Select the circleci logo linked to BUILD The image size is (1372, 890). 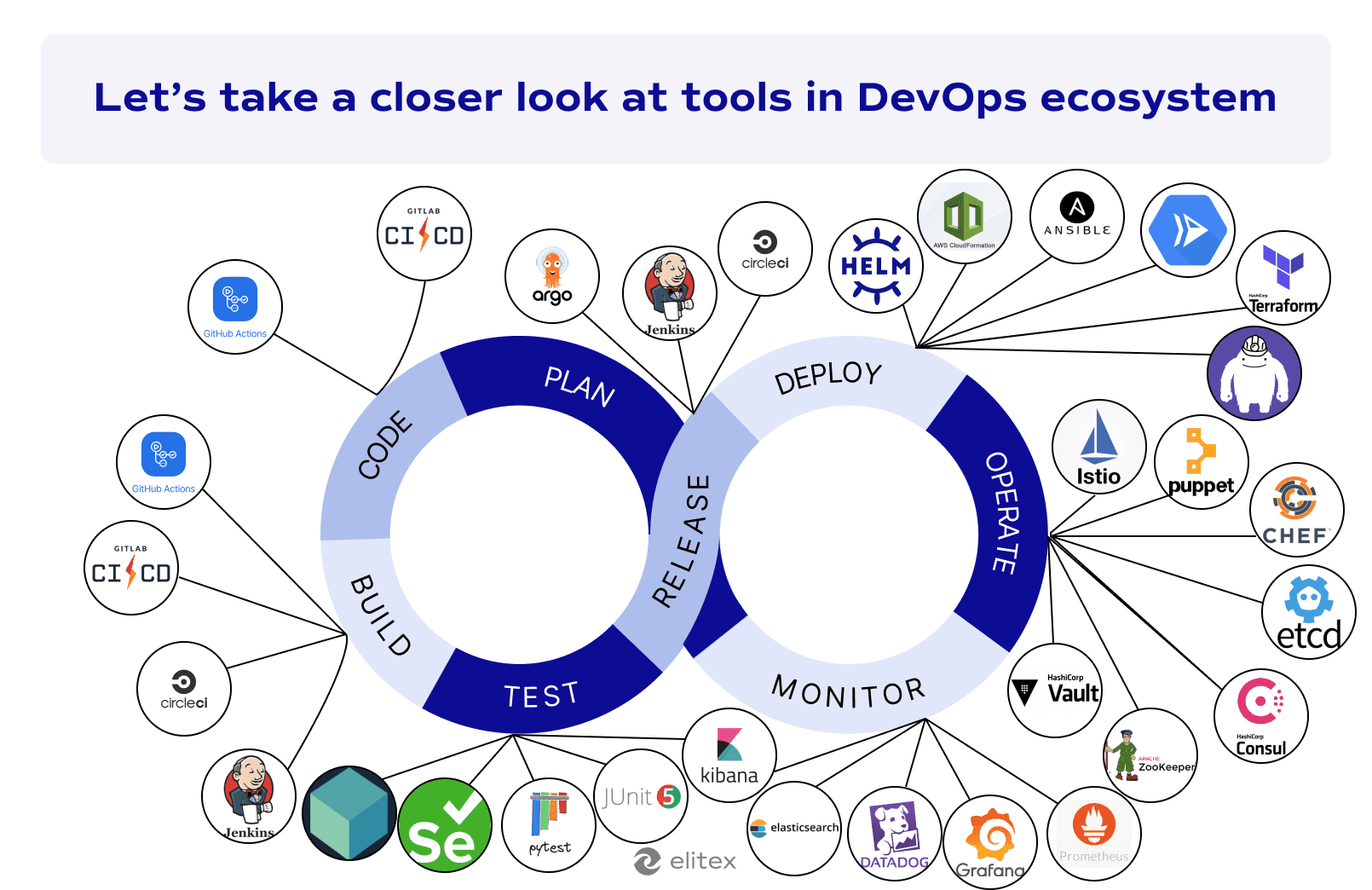(x=184, y=689)
